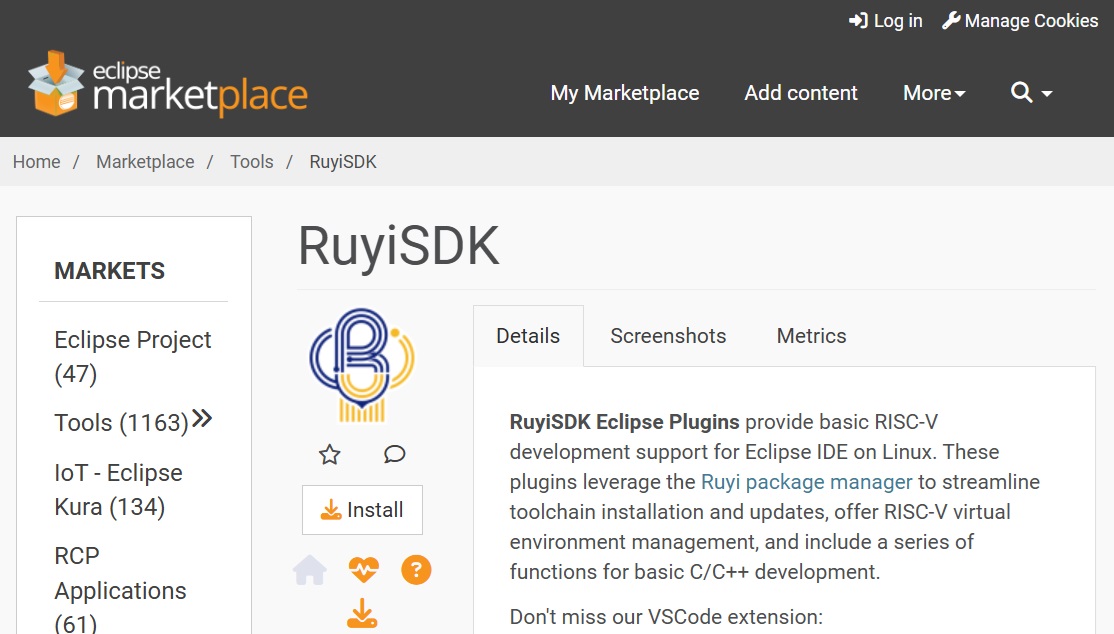Open My Marketplace from the top menu

624,92
